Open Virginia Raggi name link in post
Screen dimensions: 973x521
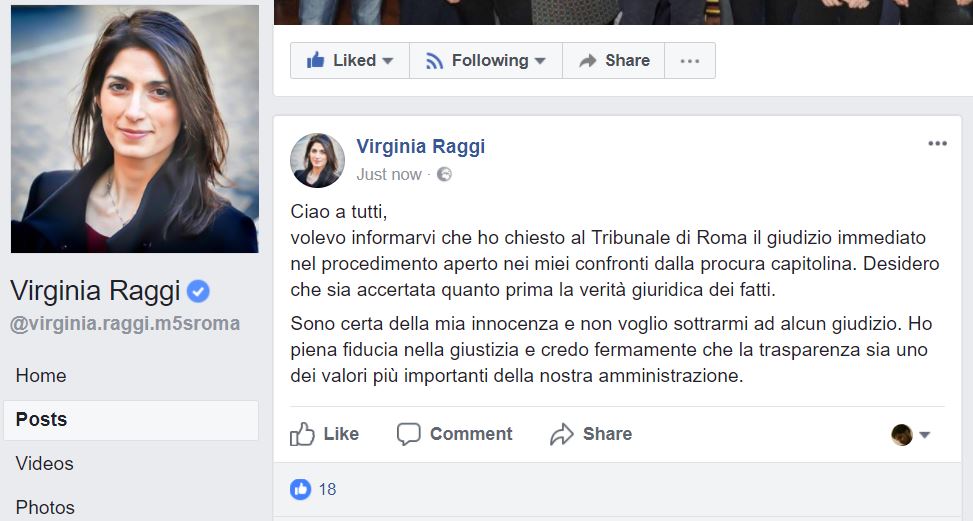click(x=420, y=146)
